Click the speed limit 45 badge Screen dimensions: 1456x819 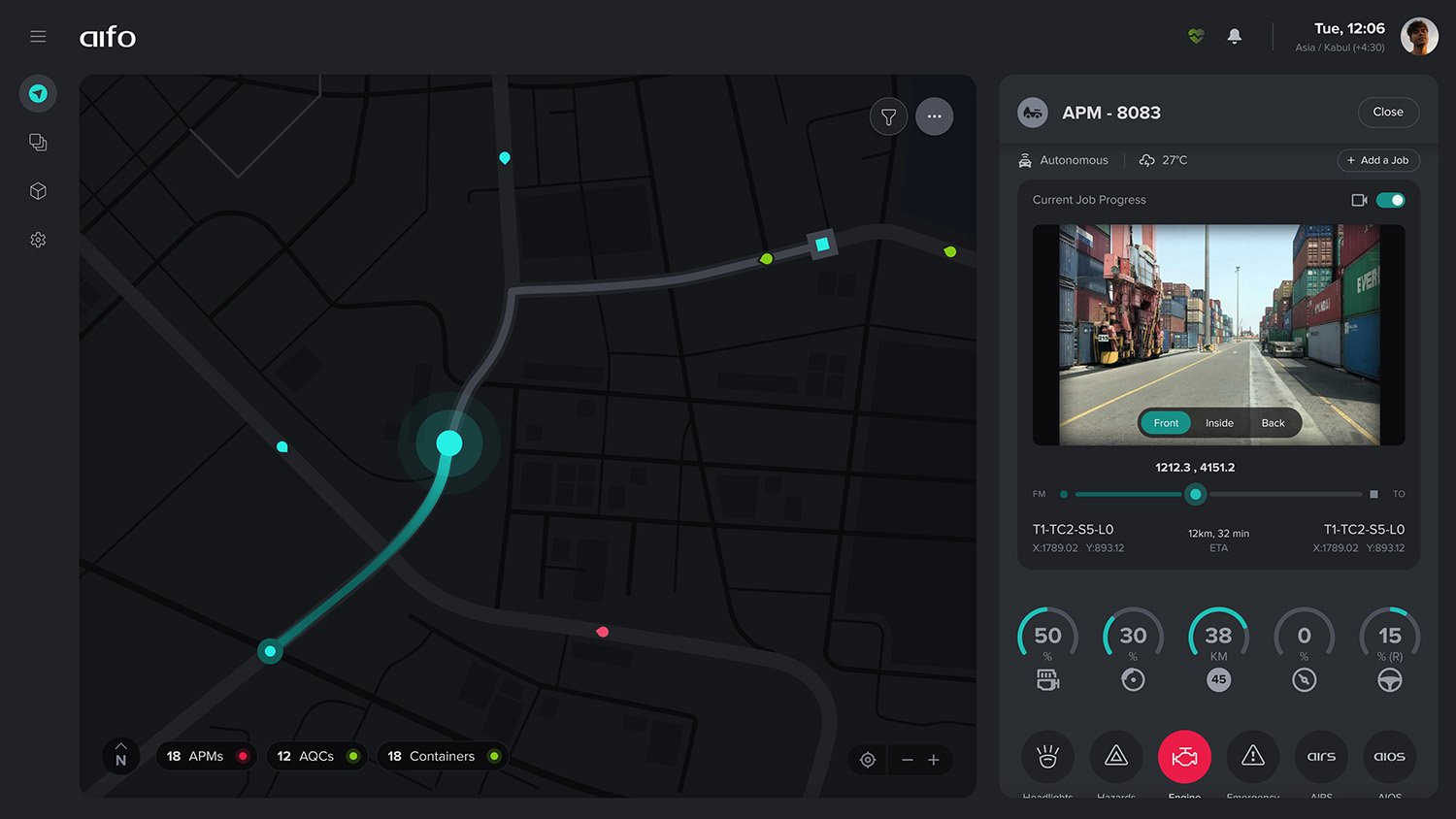coord(1218,679)
